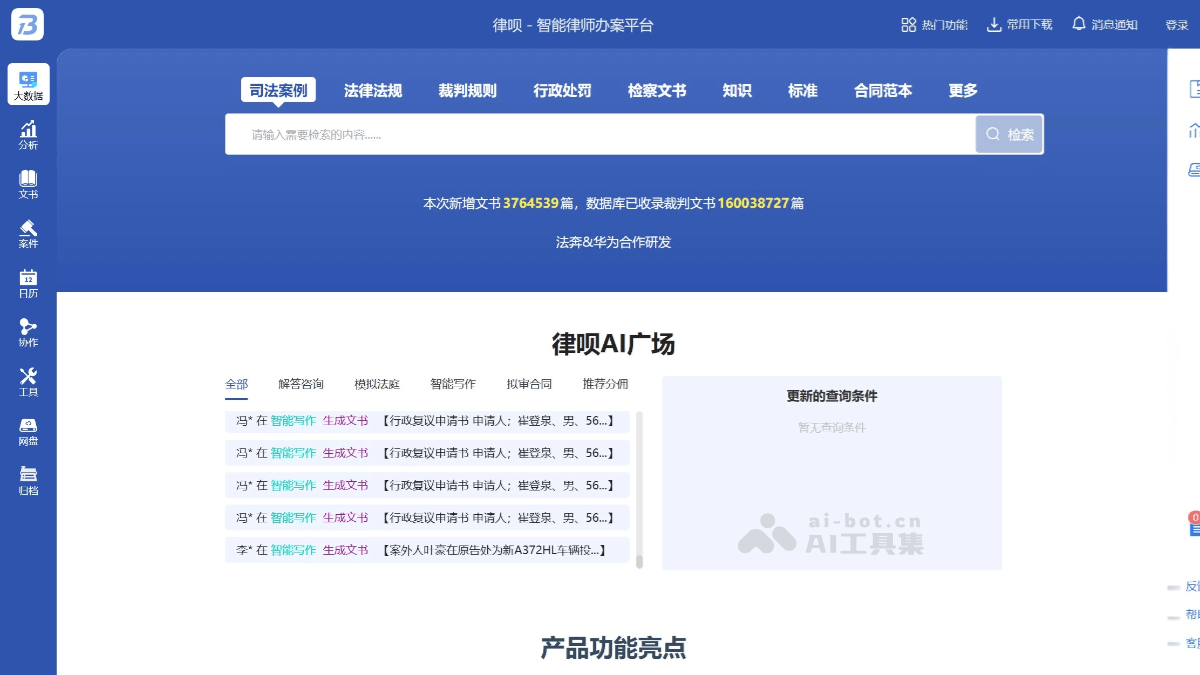Click the 登录 link

point(1175,25)
